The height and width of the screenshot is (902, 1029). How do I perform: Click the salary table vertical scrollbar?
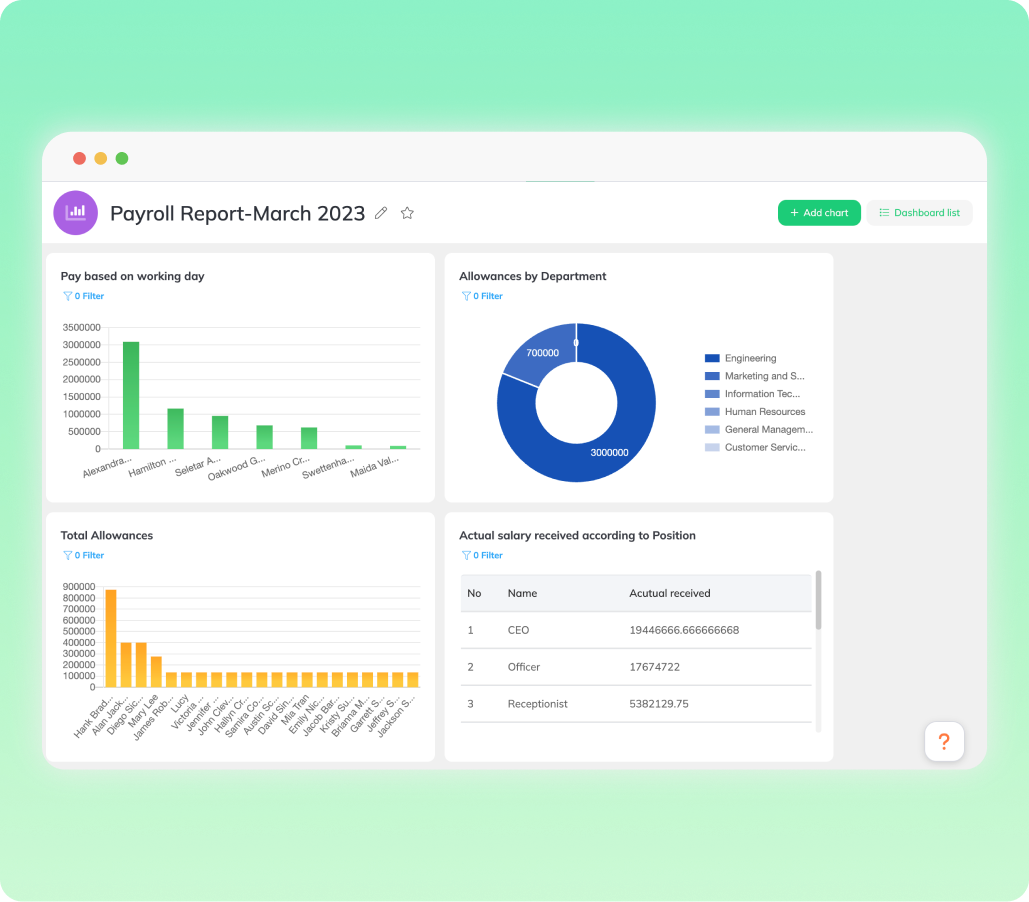pos(818,600)
